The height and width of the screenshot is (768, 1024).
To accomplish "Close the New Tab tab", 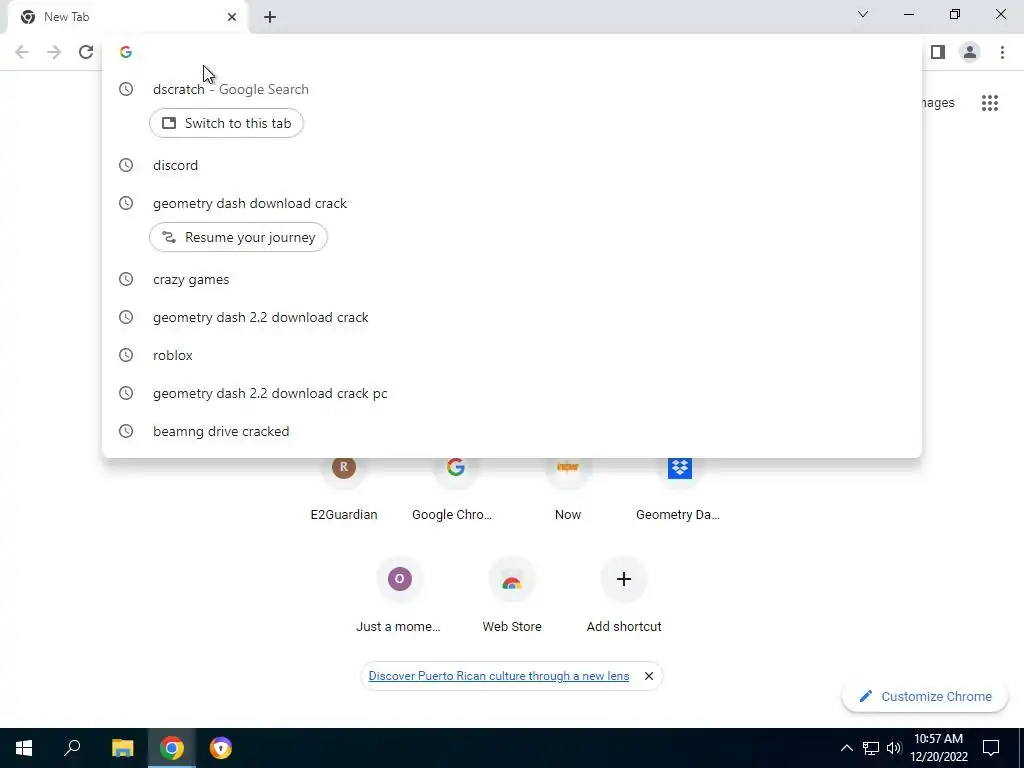I will click(x=232, y=17).
